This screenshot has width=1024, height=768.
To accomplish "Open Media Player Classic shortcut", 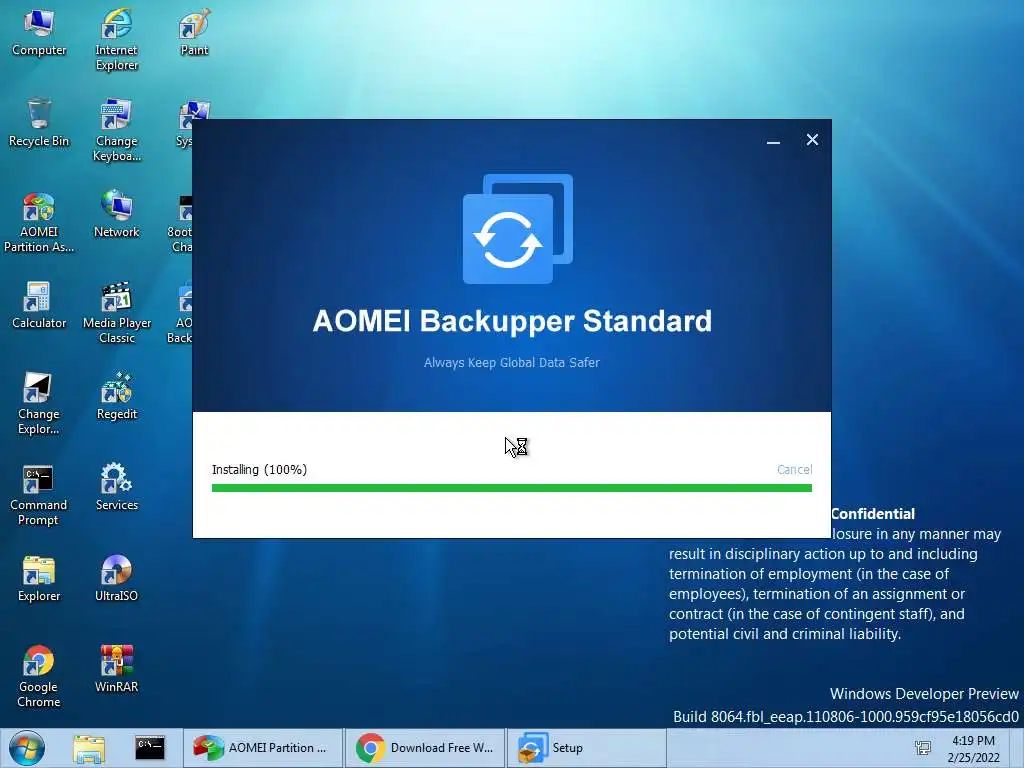I will click(116, 312).
